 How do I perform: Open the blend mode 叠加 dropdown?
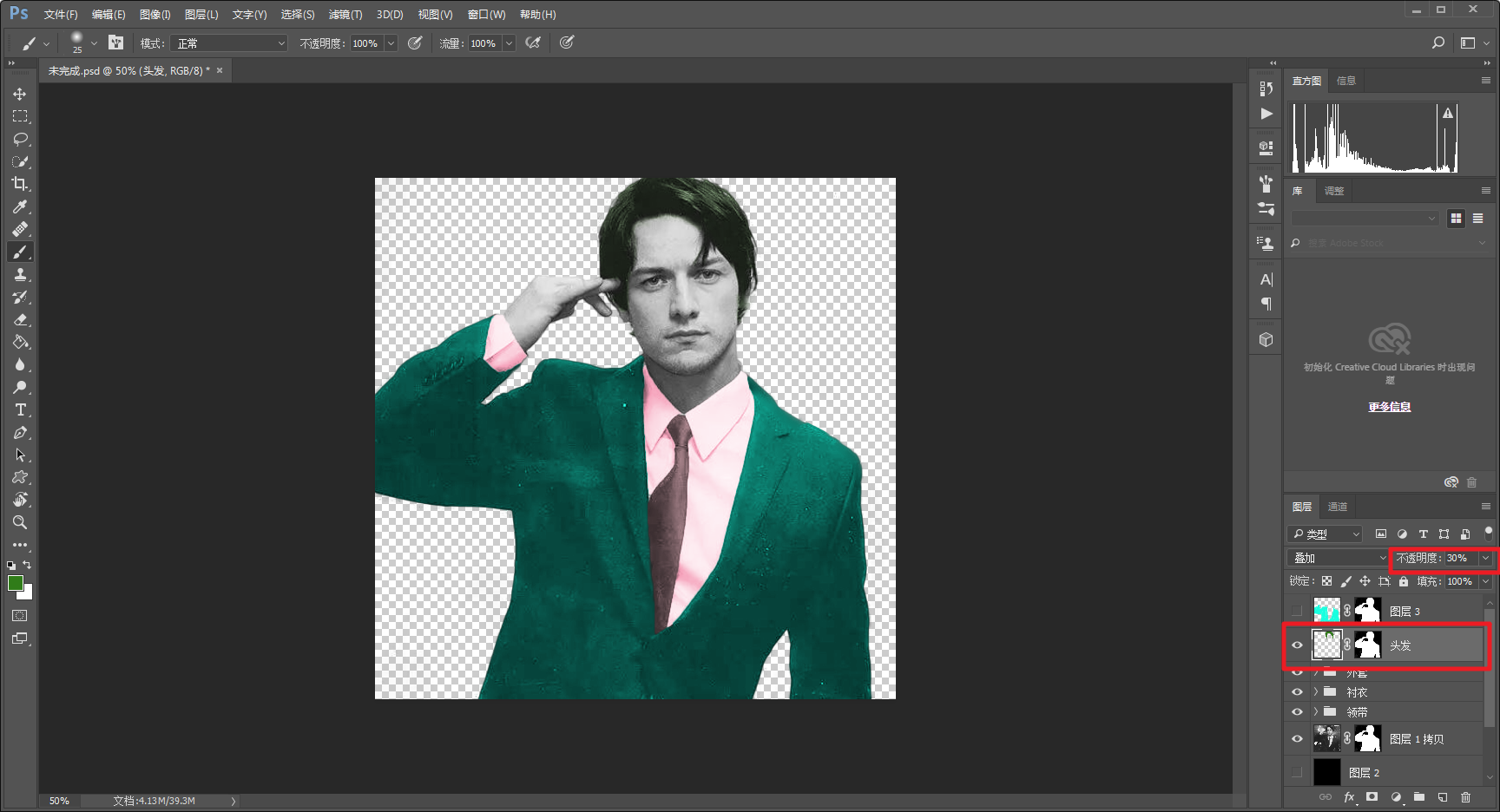coord(1339,558)
